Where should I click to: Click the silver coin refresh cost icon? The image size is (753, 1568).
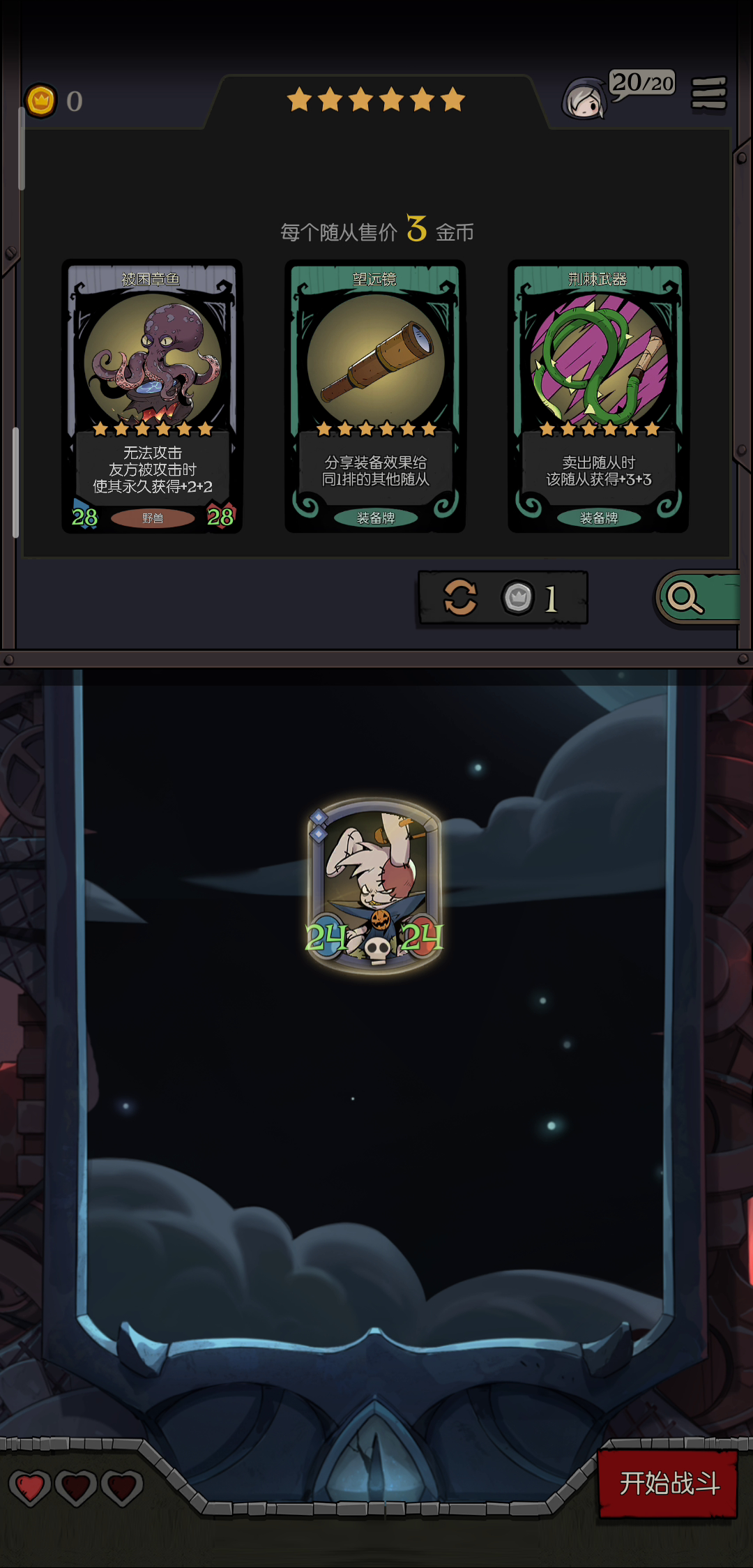pos(517,598)
